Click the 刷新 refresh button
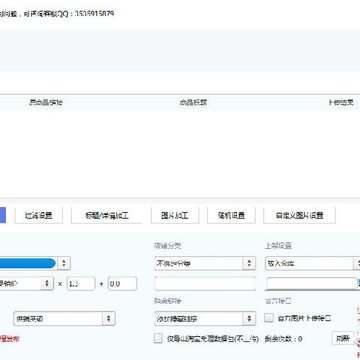This screenshot has width=360, height=360. 342,339
